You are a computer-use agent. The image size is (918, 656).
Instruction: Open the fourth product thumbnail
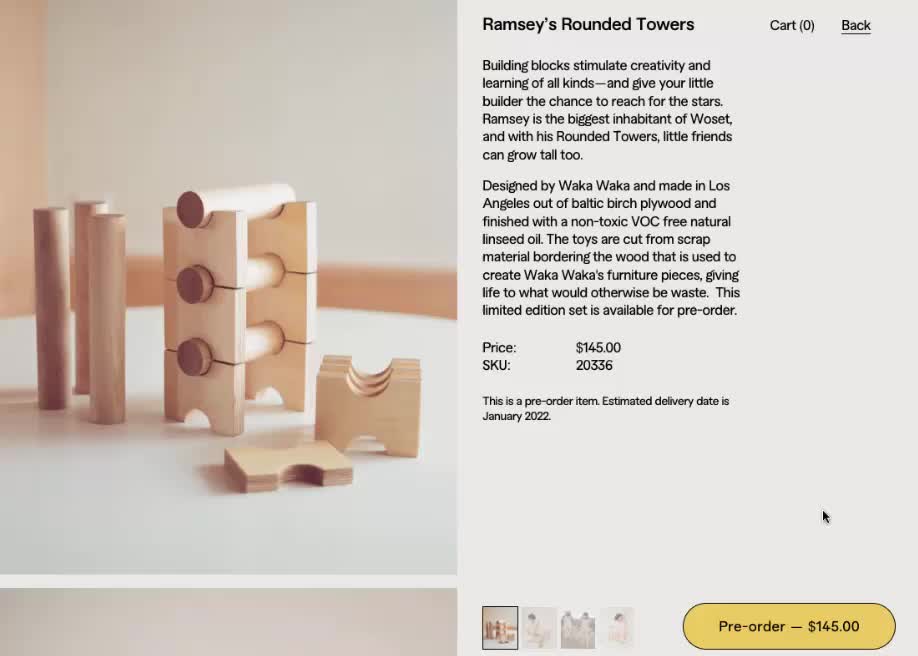[616, 628]
